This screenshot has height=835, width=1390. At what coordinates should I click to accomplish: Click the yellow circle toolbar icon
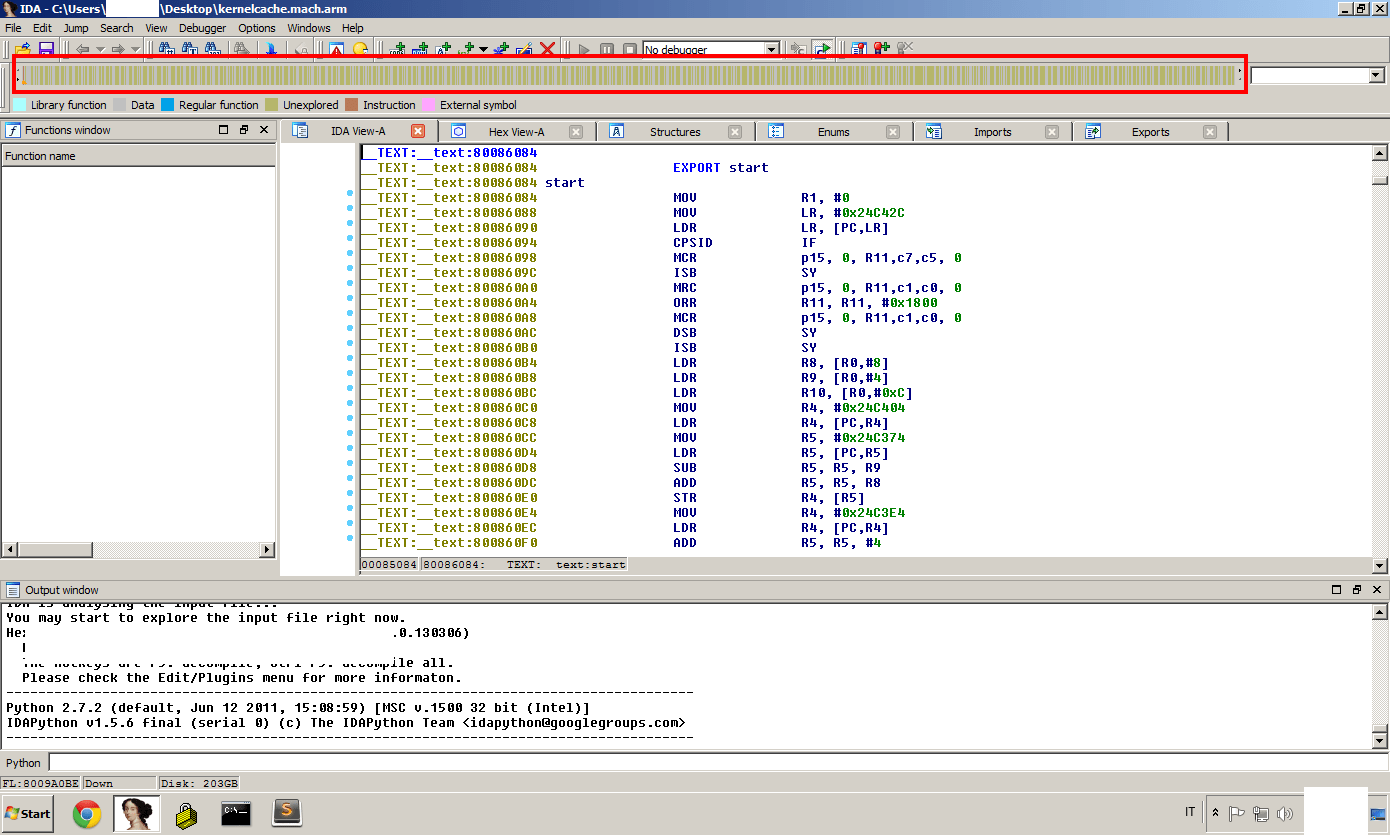[x=360, y=49]
